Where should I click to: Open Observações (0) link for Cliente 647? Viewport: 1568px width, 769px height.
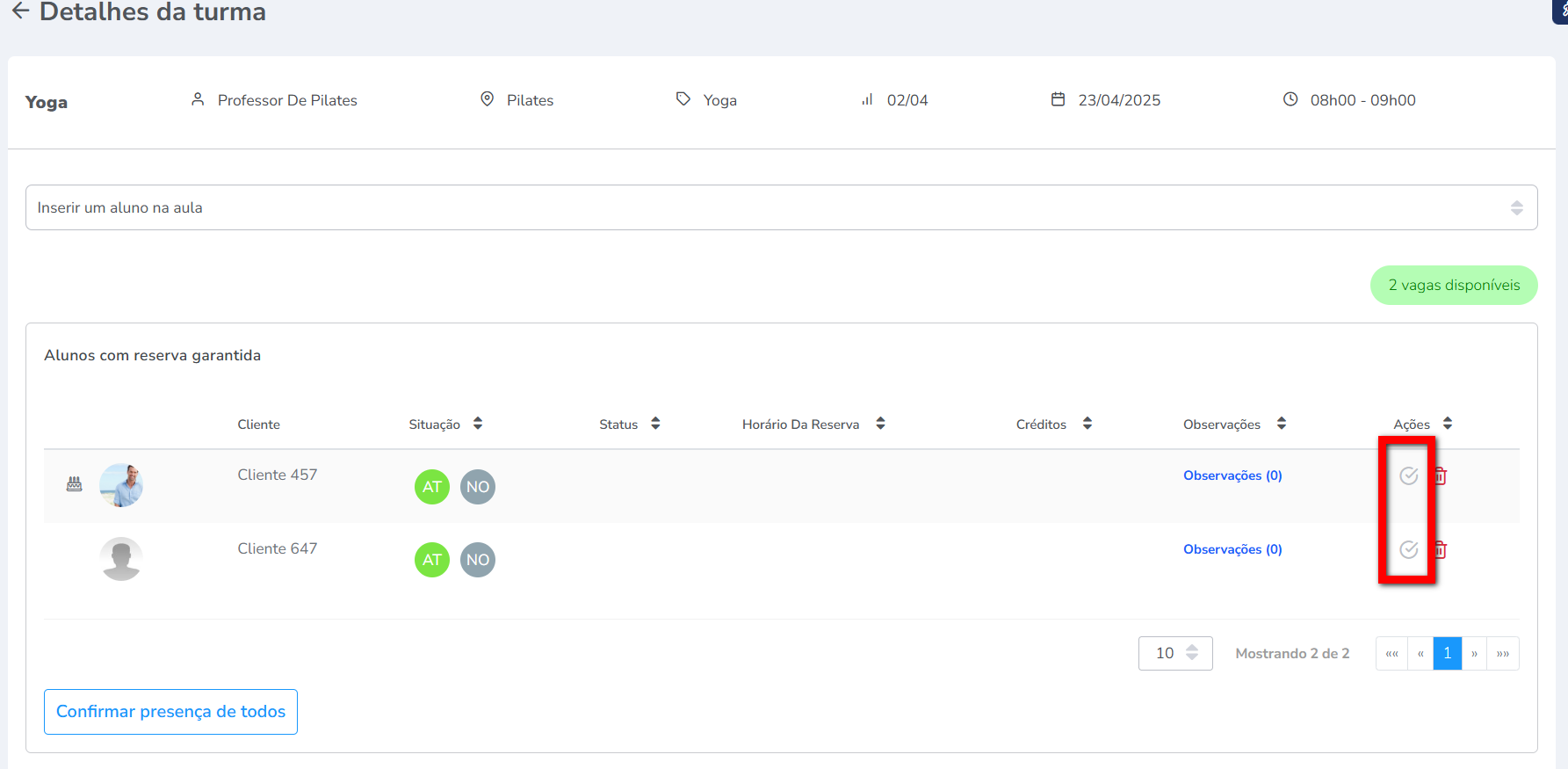(x=1232, y=549)
